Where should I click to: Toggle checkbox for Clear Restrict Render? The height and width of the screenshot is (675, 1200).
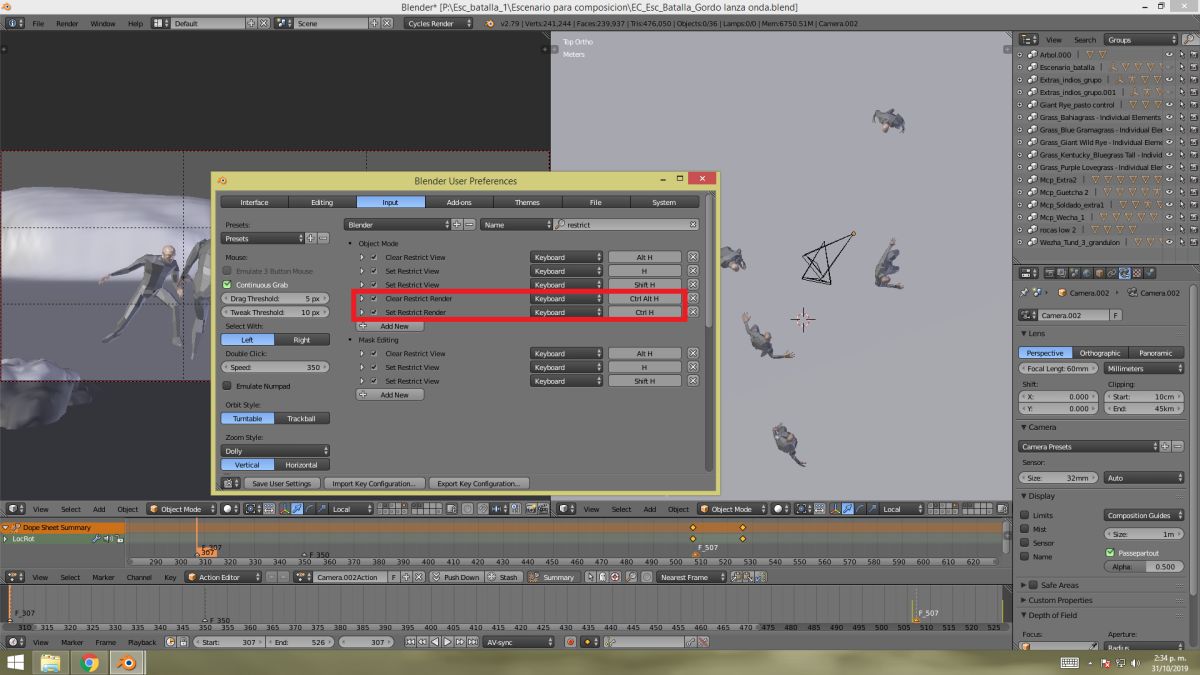(x=374, y=298)
